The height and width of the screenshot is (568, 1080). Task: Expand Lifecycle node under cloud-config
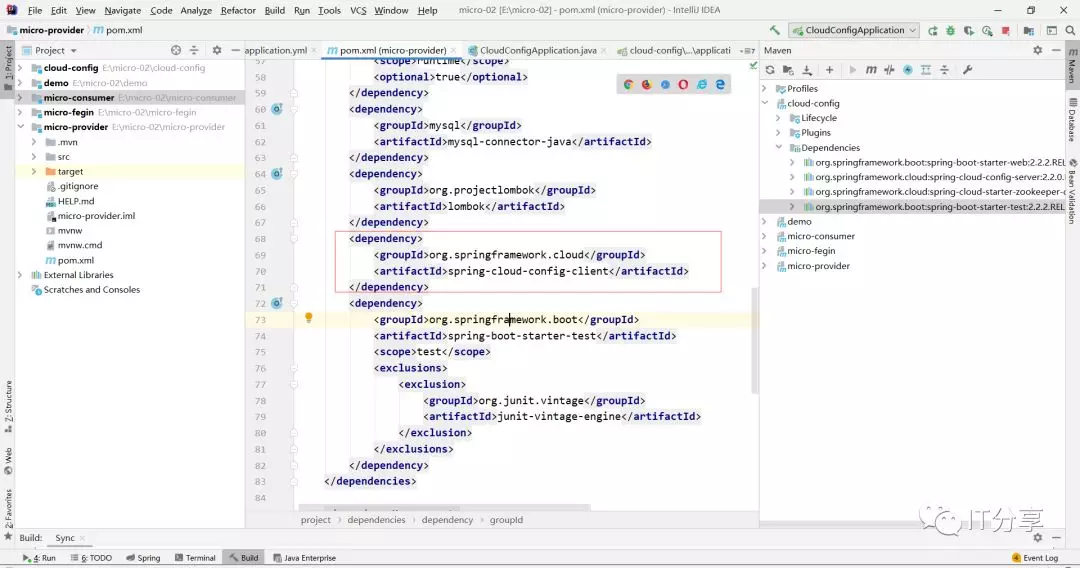tap(779, 118)
